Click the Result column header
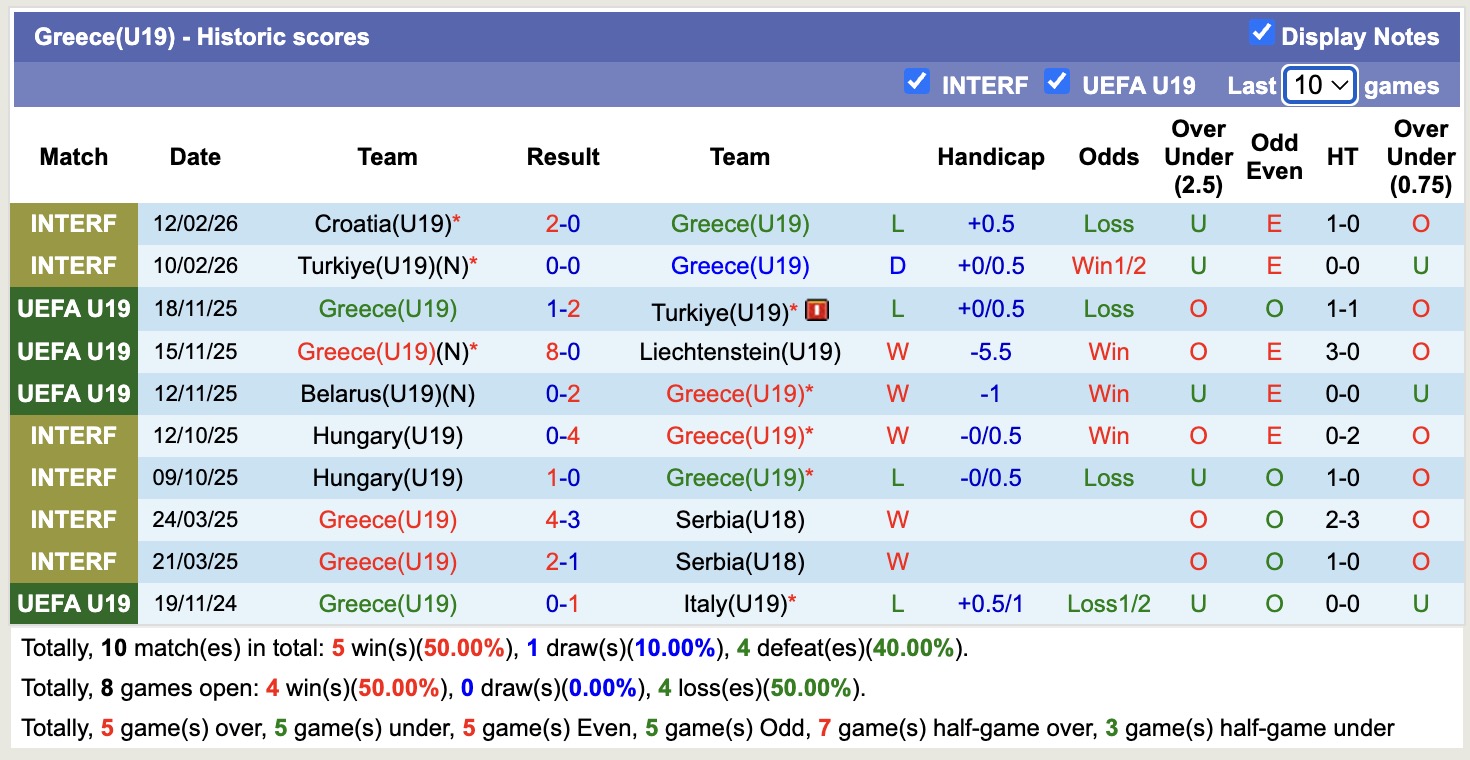The width and height of the screenshot is (1470, 760). [x=563, y=157]
